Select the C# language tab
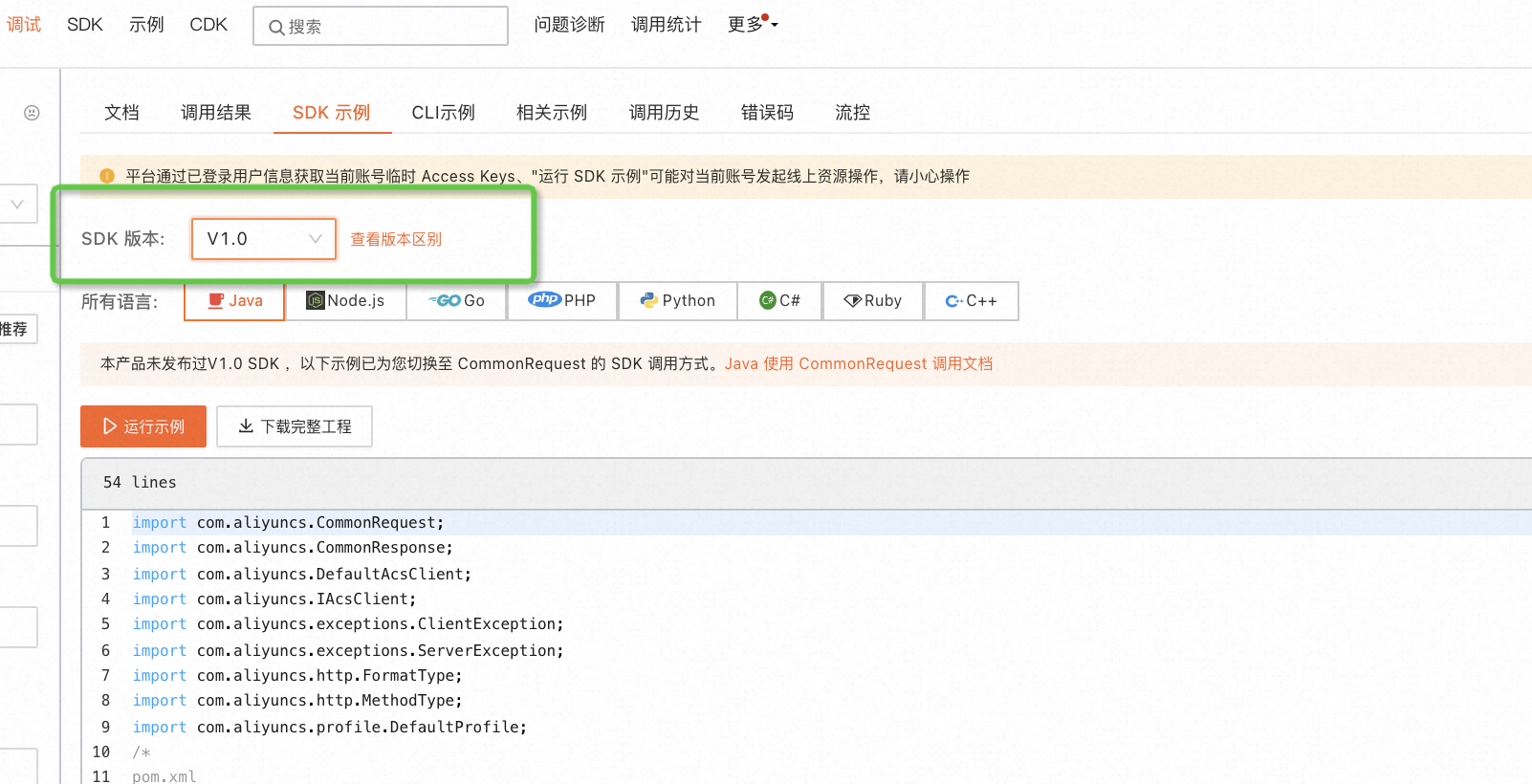Image resolution: width=1532 pixels, height=784 pixels. click(780, 301)
